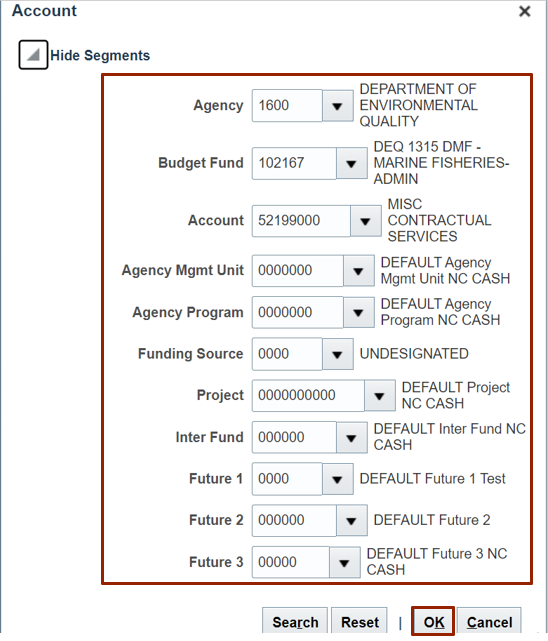Click the OK button
Viewport: 548px width, 641px height.
433,622
